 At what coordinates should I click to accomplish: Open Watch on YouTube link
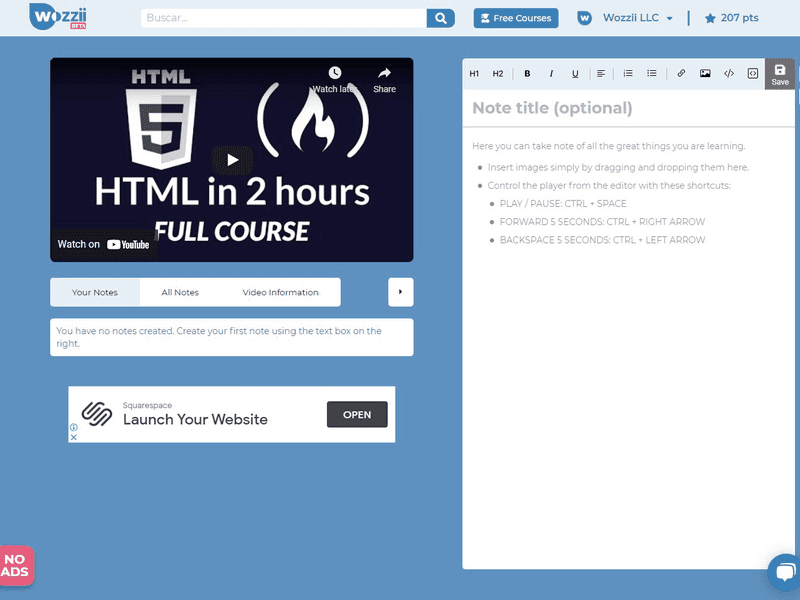[104, 244]
